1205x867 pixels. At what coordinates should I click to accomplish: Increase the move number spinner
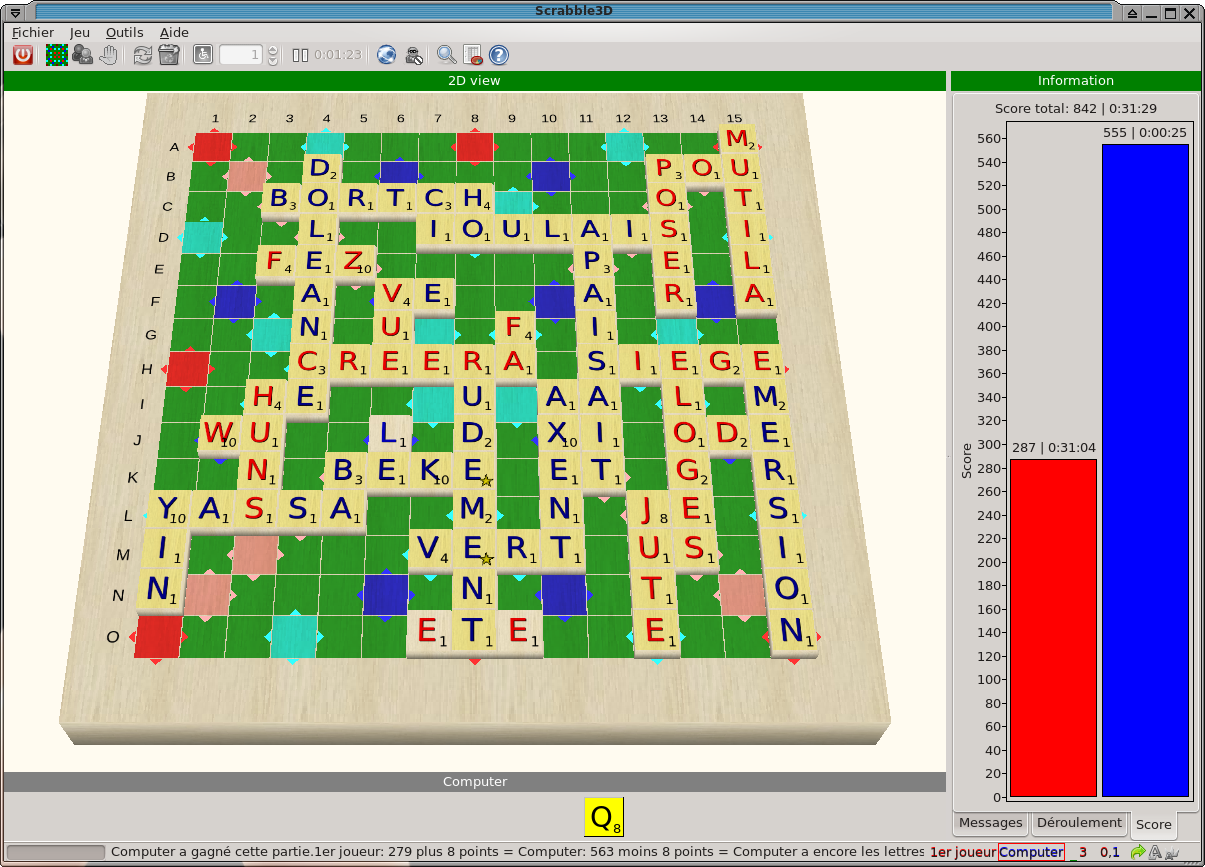pos(273,50)
